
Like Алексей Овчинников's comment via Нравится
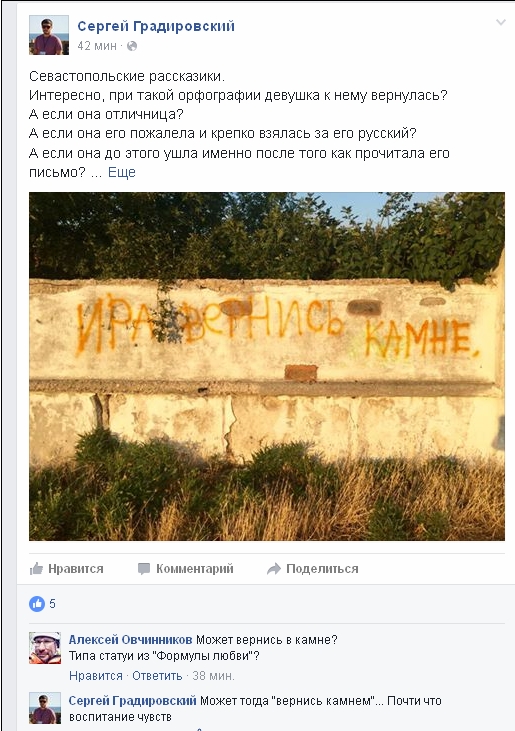[x=96, y=676]
